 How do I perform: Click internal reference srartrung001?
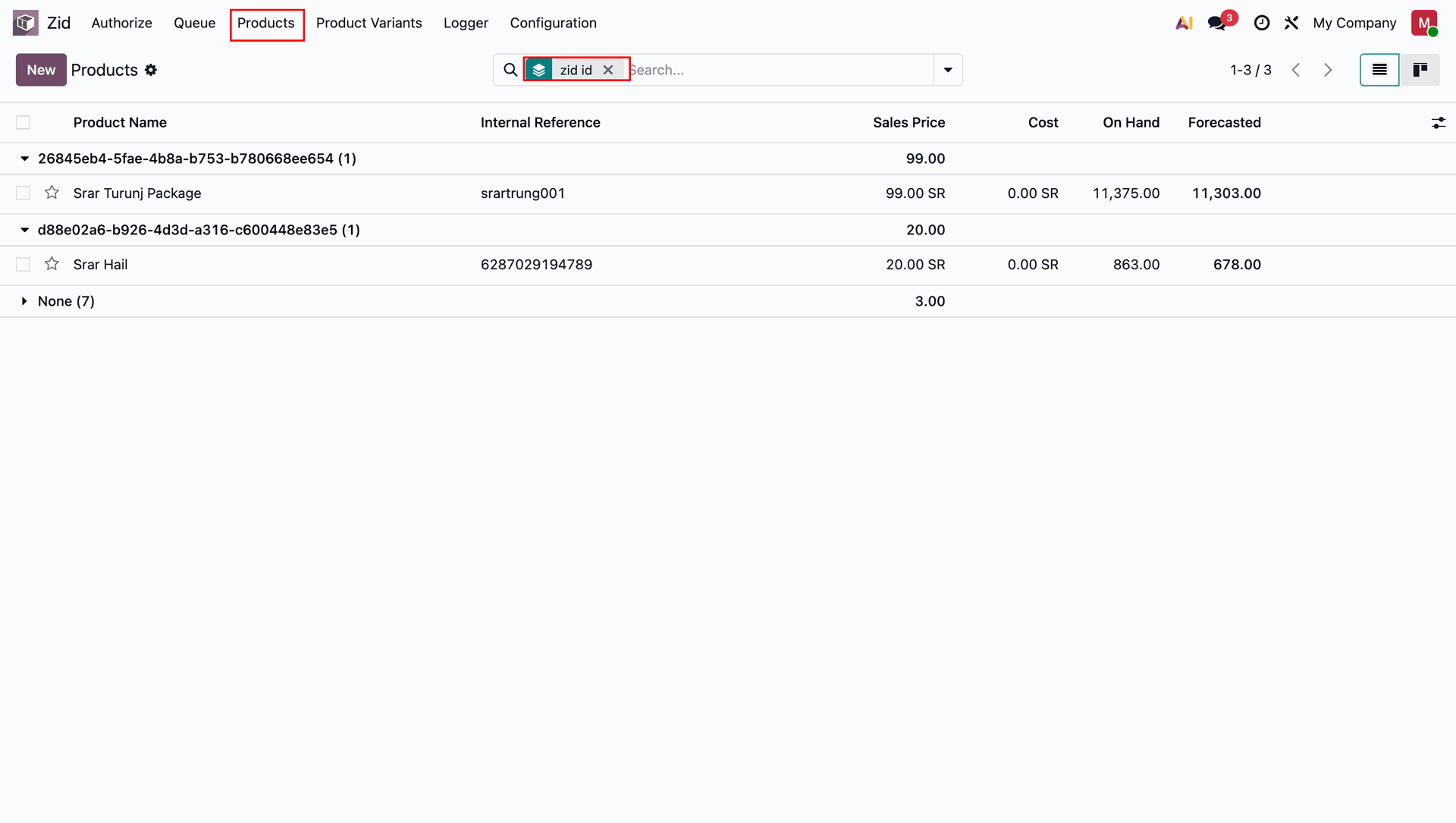tap(522, 193)
